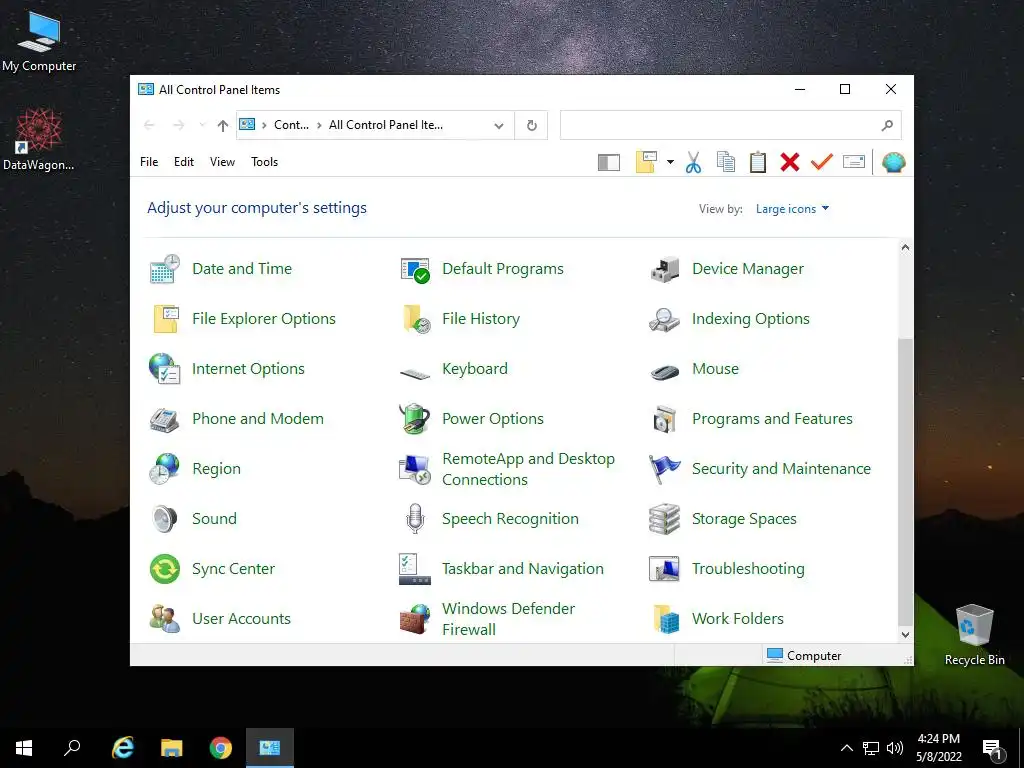This screenshot has height=768, width=1024.
Task: Click the red X Delete toolbar icon
Action: 790,162
